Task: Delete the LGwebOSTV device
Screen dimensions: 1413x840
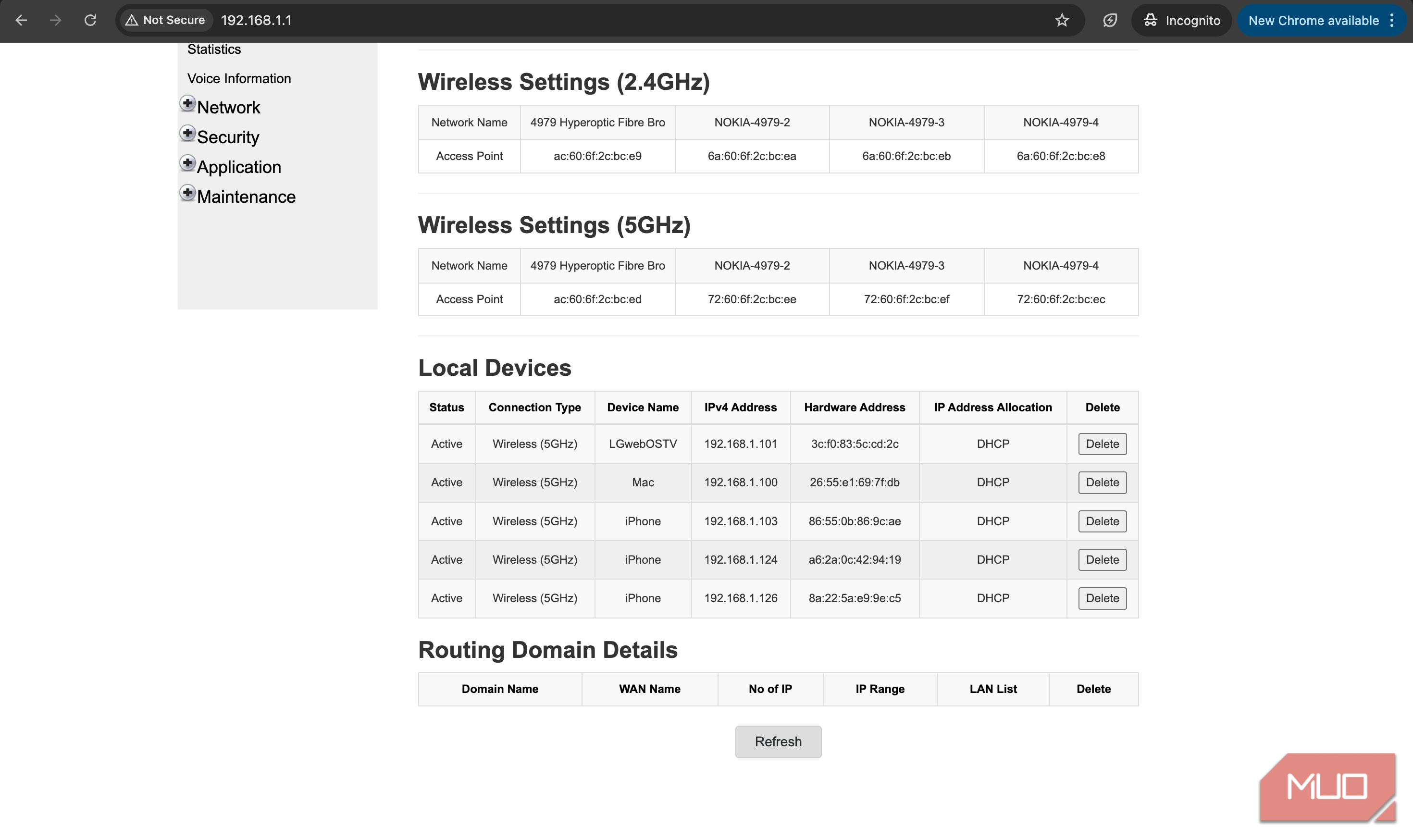Action: (1102, 444)
